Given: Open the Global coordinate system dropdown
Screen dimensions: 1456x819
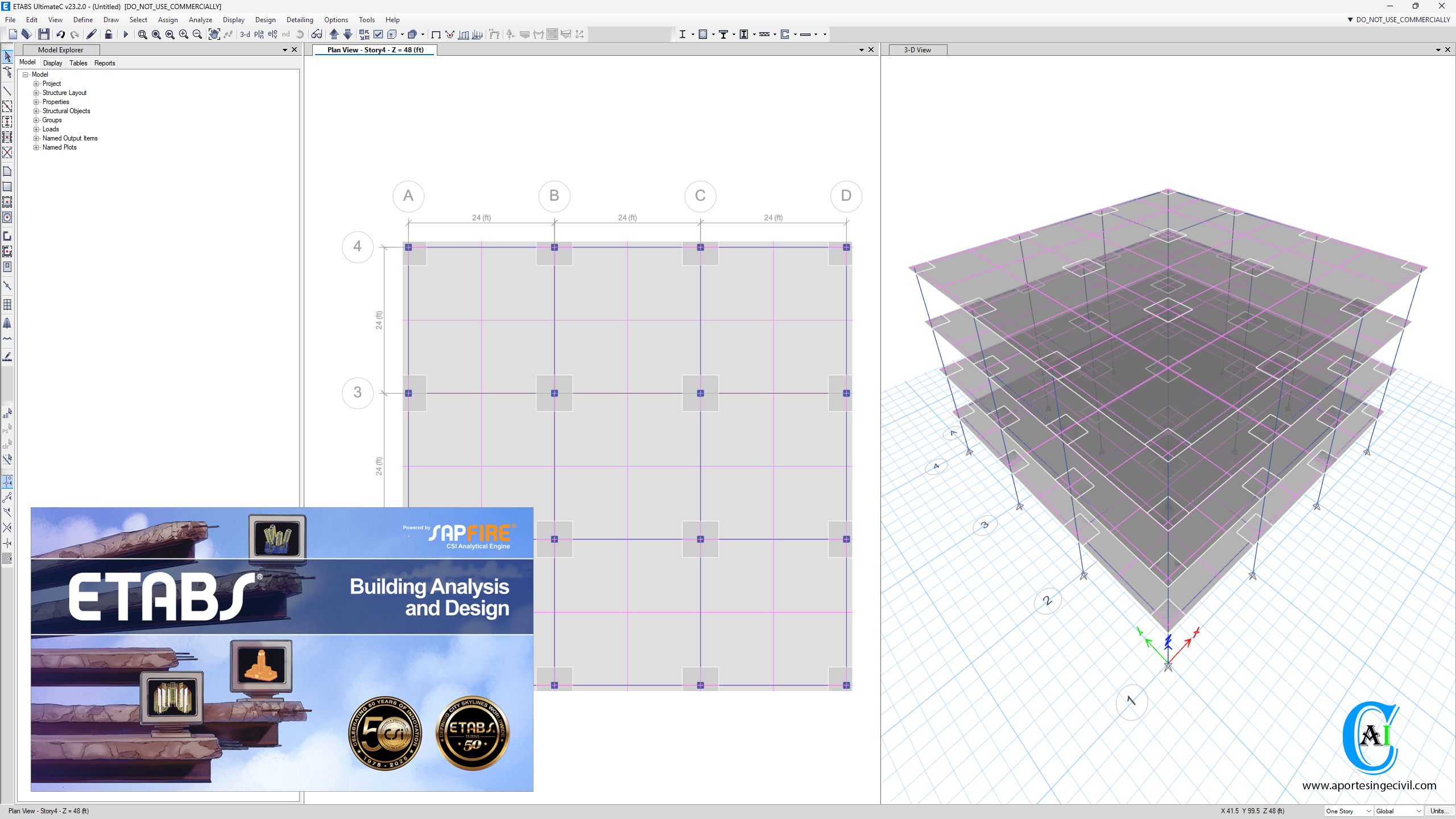Looking at the screenshot, I should click(1398, 811).
